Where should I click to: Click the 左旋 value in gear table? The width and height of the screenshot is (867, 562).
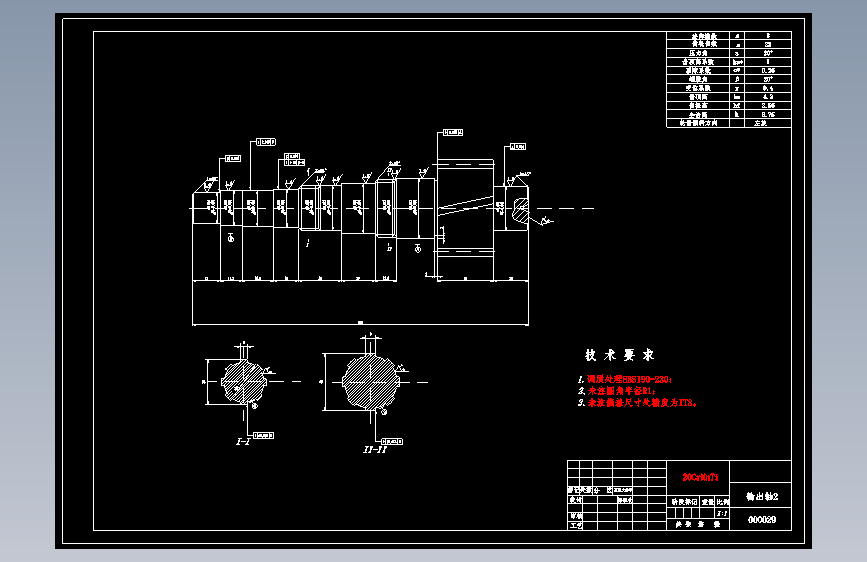[x=760, y=123]
